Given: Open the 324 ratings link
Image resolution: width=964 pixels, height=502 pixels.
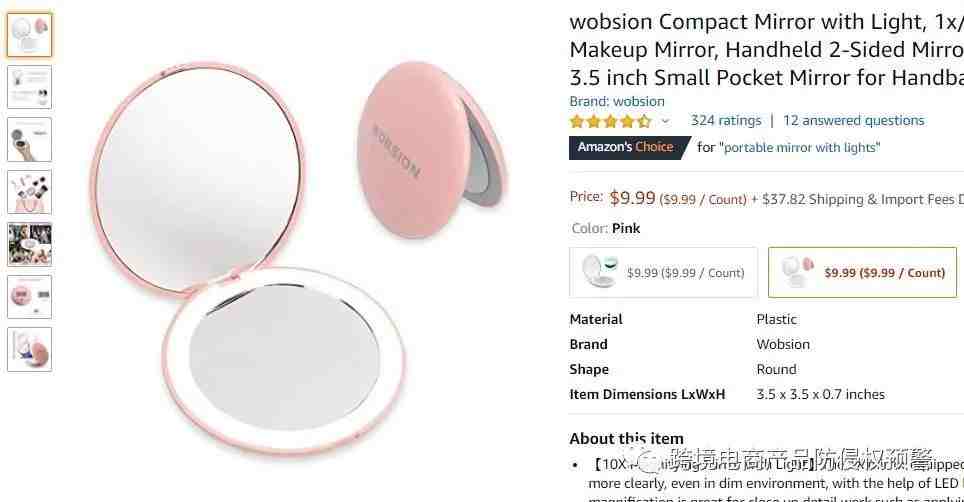Looking at the screenshot, I should tap(725, 120).
